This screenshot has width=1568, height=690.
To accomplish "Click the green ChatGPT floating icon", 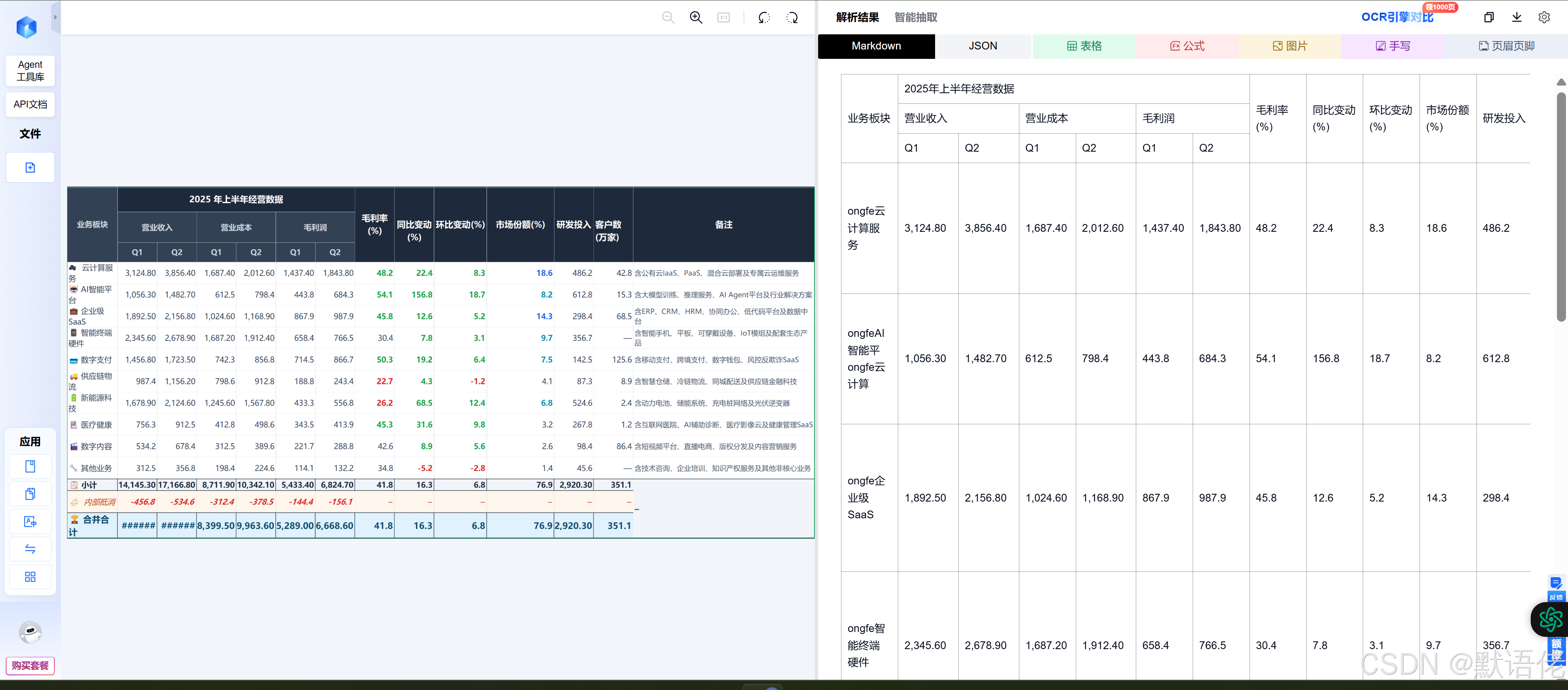I will [x=1550, y=619].
